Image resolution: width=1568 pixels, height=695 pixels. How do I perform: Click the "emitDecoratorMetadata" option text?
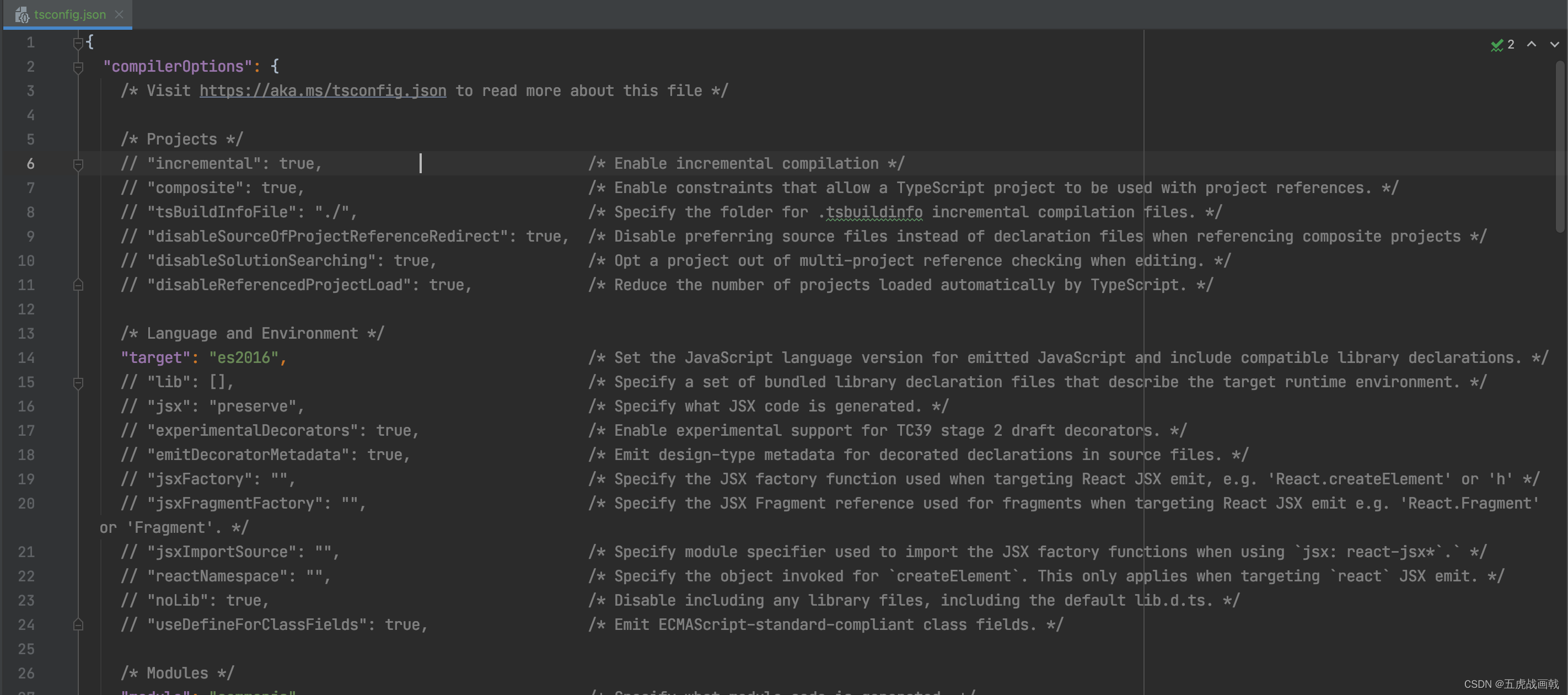tap(265, 455)
